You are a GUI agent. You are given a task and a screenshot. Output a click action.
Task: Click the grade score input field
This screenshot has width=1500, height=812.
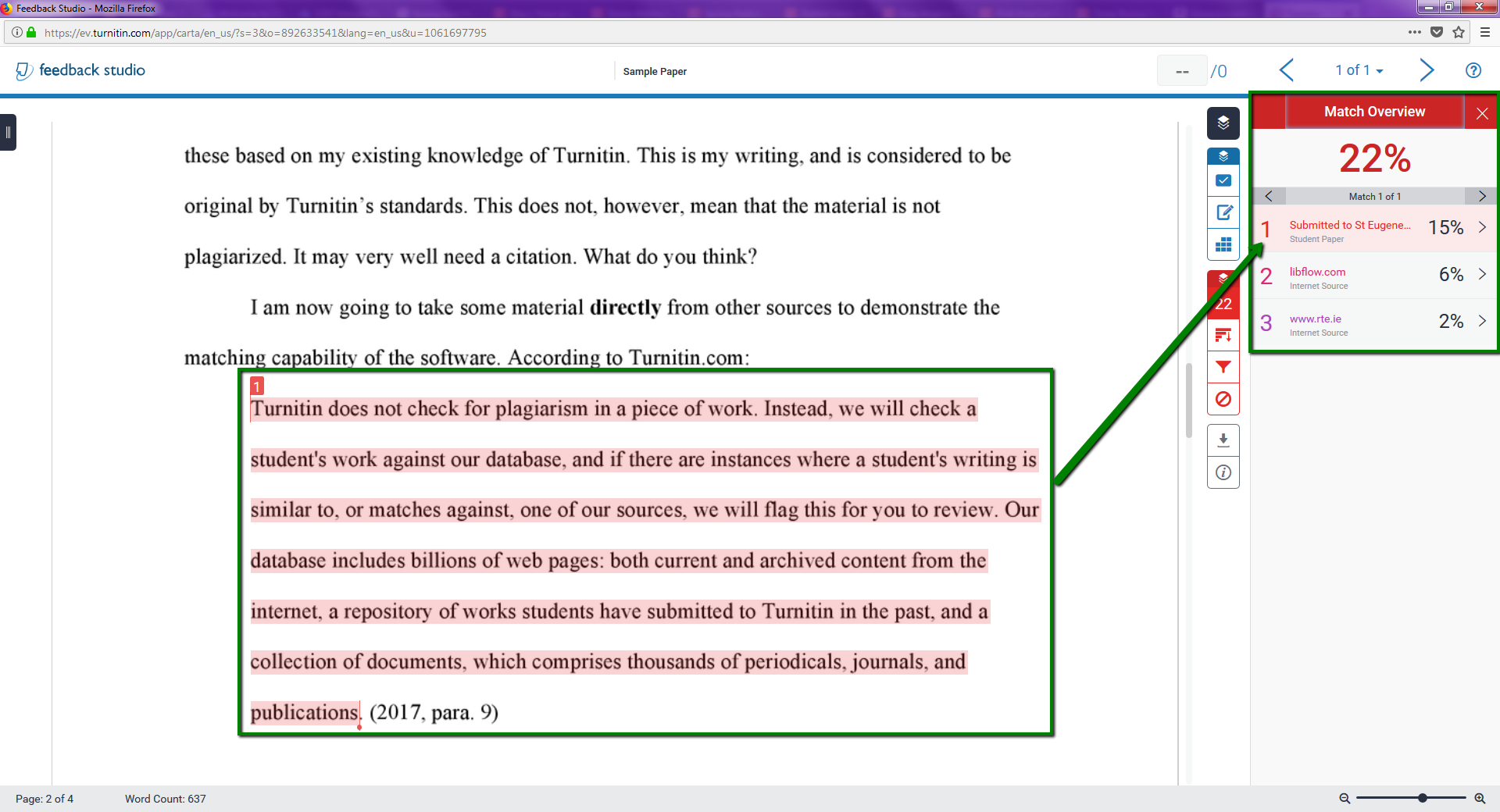(1181, 71)
